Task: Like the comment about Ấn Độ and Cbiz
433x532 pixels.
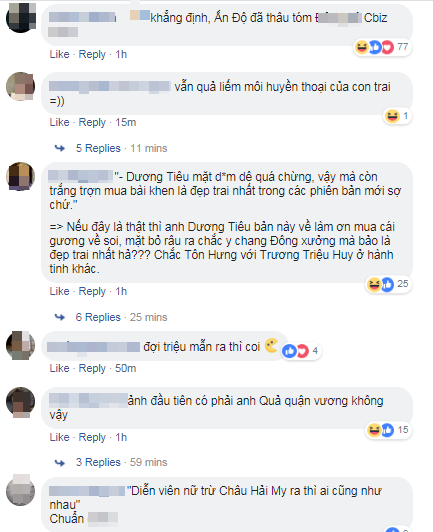Action: 59,54
